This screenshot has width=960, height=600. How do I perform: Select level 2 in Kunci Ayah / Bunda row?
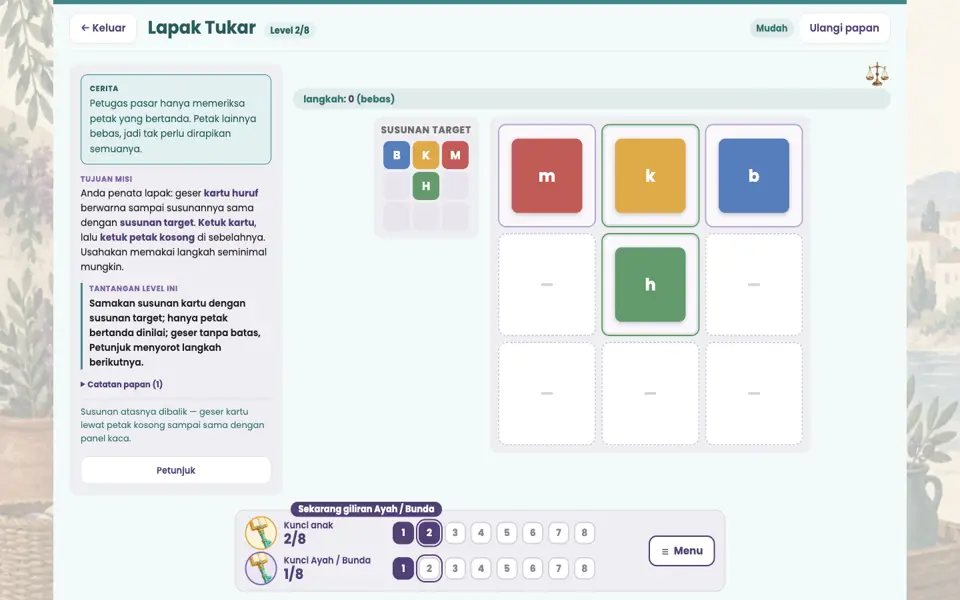click(429, 568)
